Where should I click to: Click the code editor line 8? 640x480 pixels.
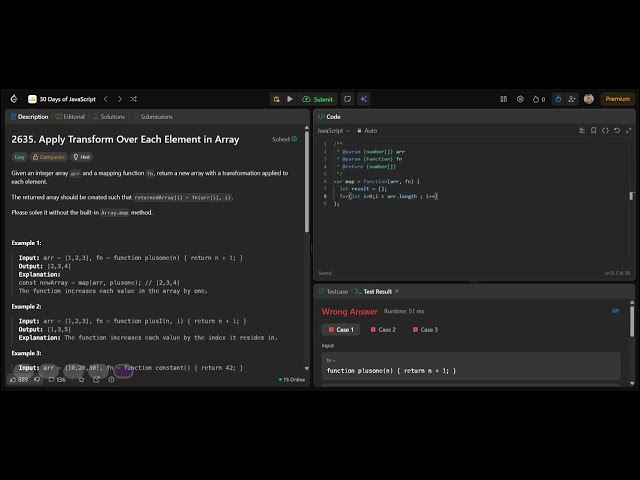(x=388, y=196)
